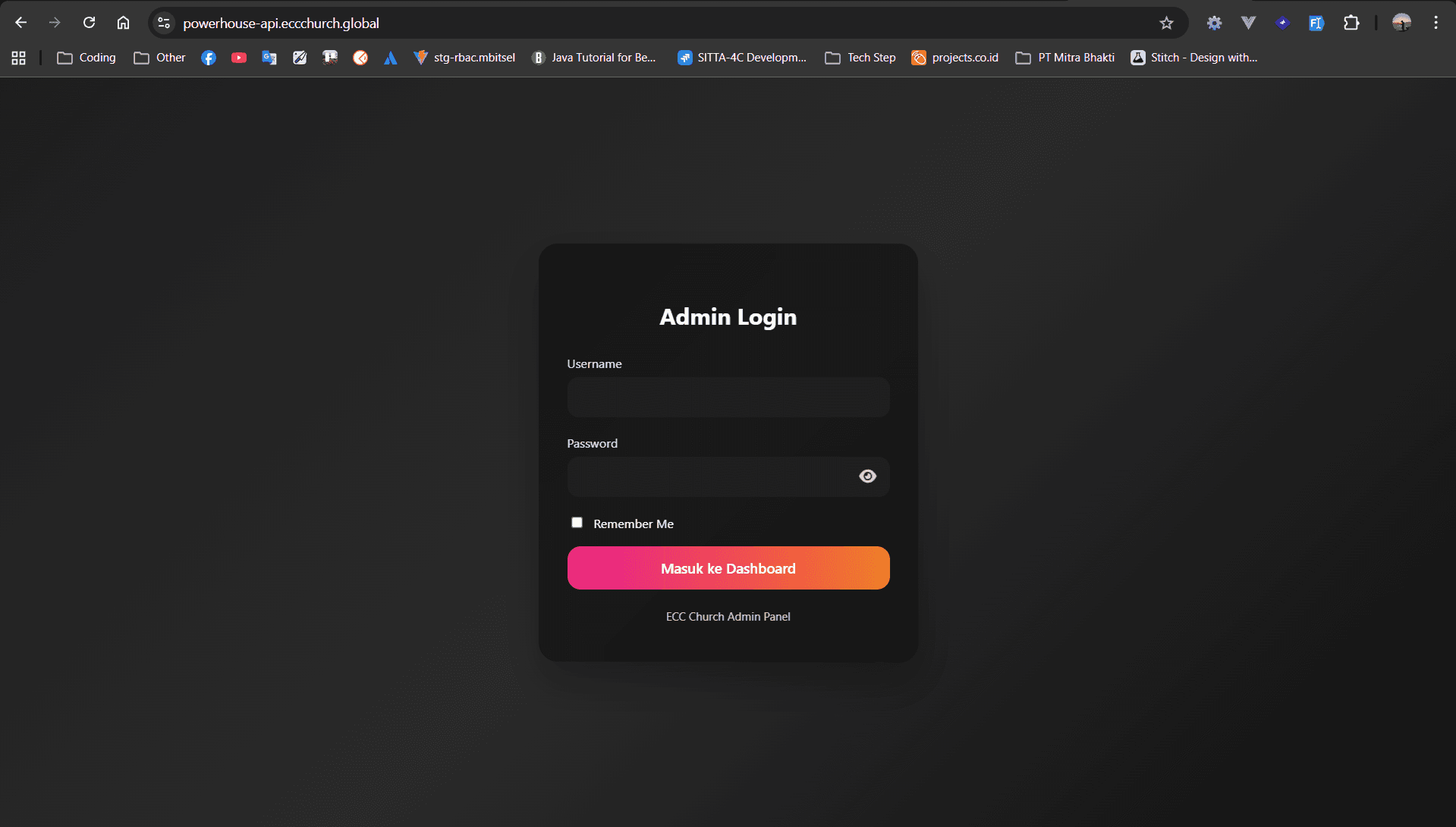Click the view site information icon in address bar
This screenshot has height=827, width=1456.
pos(163,23)
